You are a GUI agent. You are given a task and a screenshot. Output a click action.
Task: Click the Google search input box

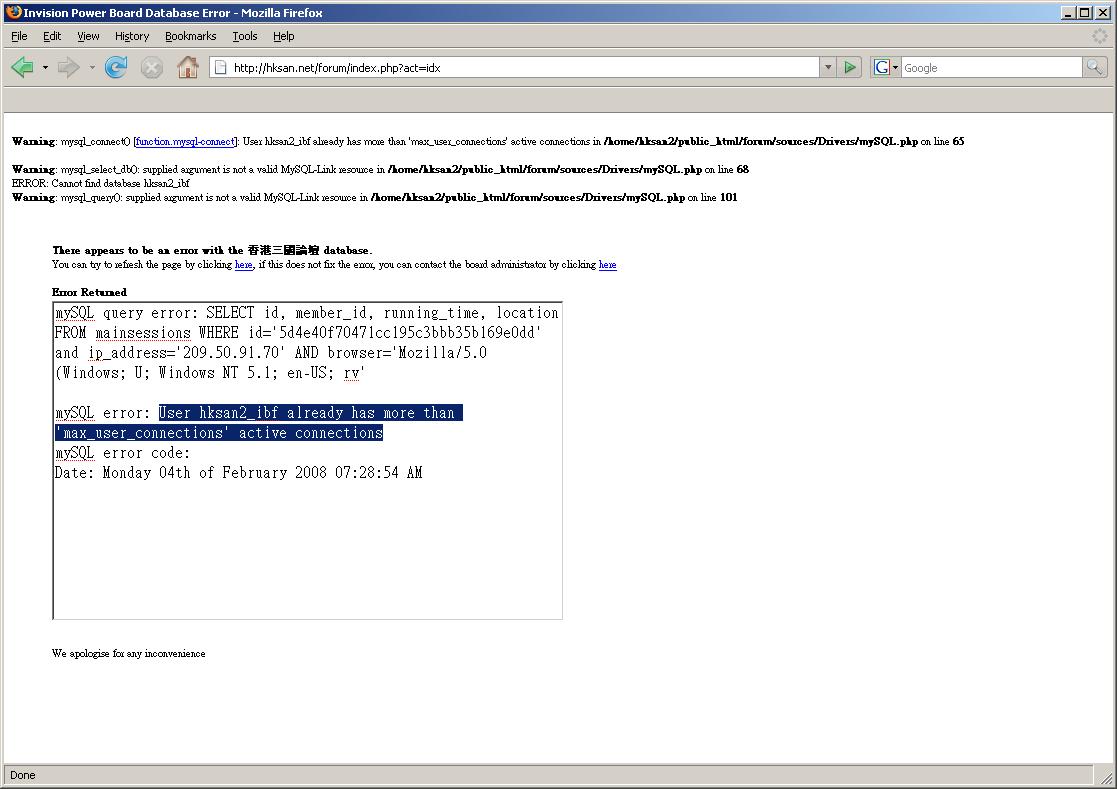(x=991, y=68)
